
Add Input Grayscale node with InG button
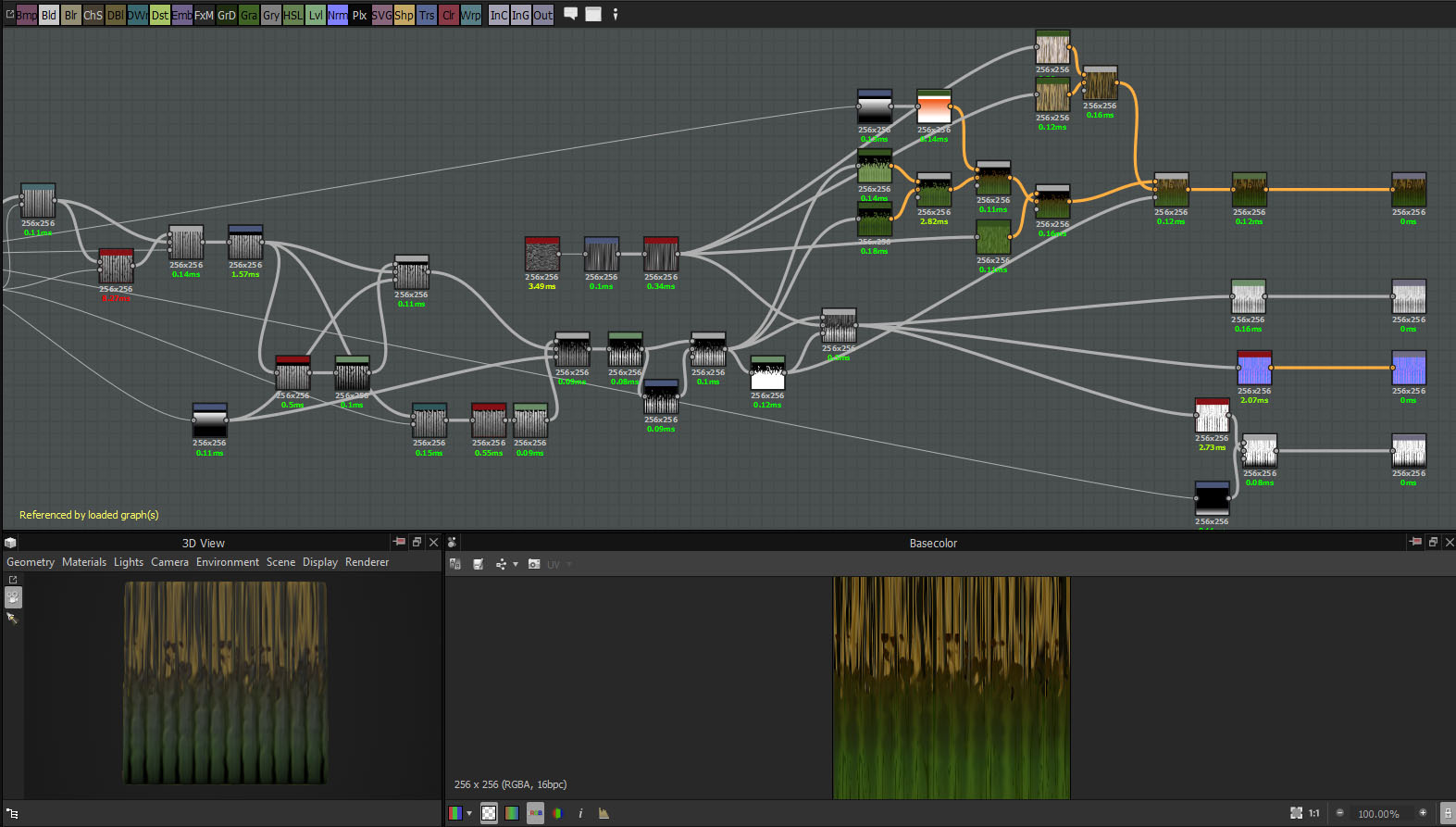[521, 15]
